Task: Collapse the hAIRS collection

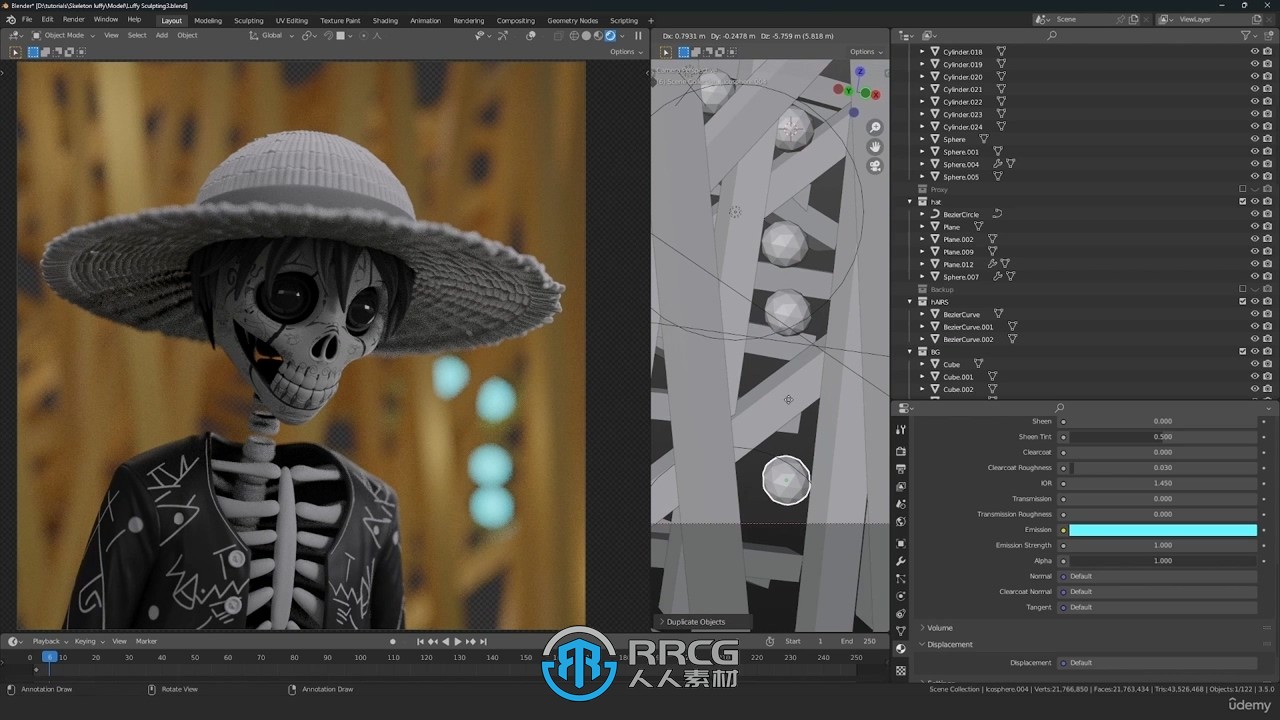Action: 910,302
